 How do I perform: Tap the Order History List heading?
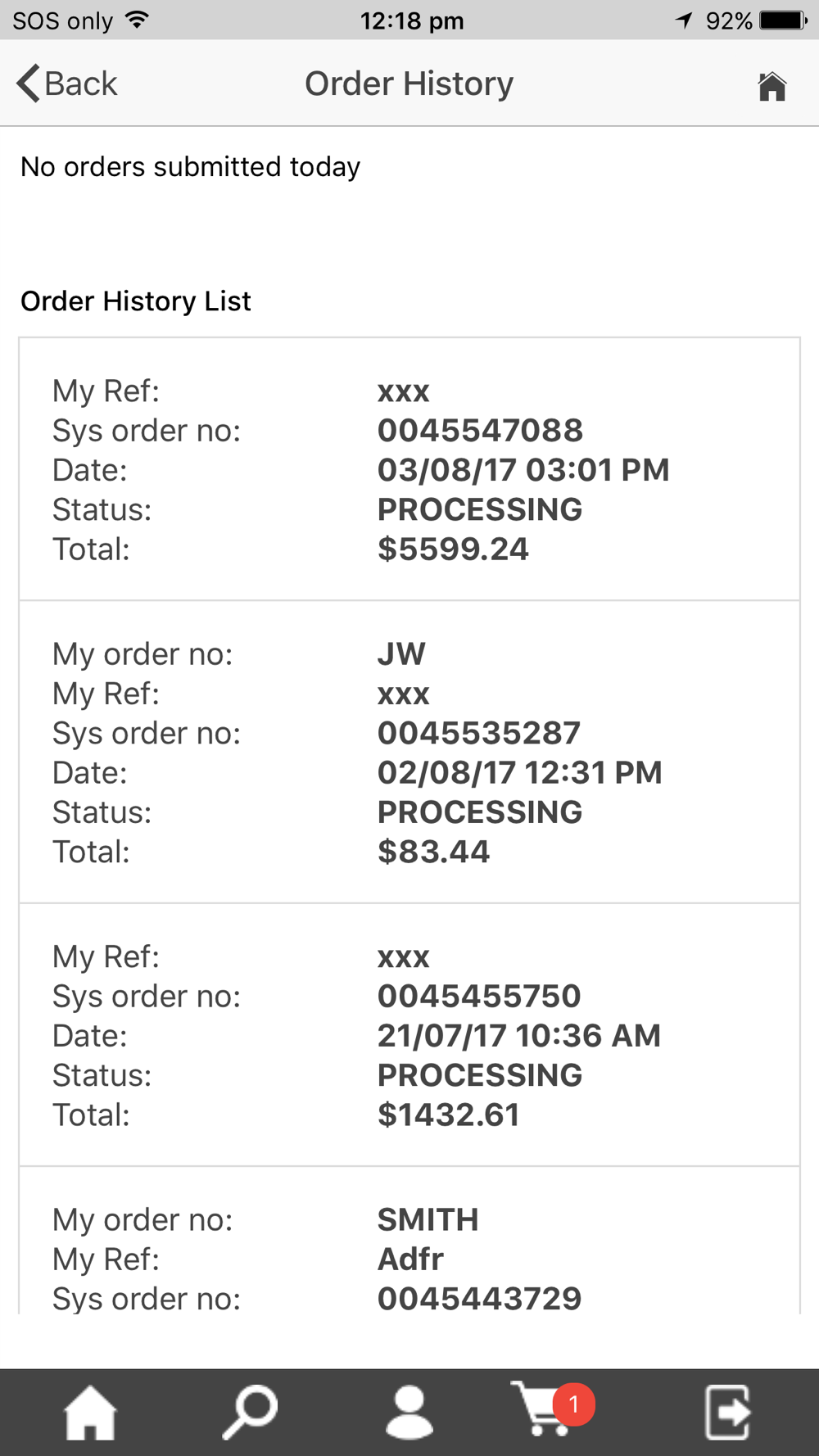coord(136,301)
